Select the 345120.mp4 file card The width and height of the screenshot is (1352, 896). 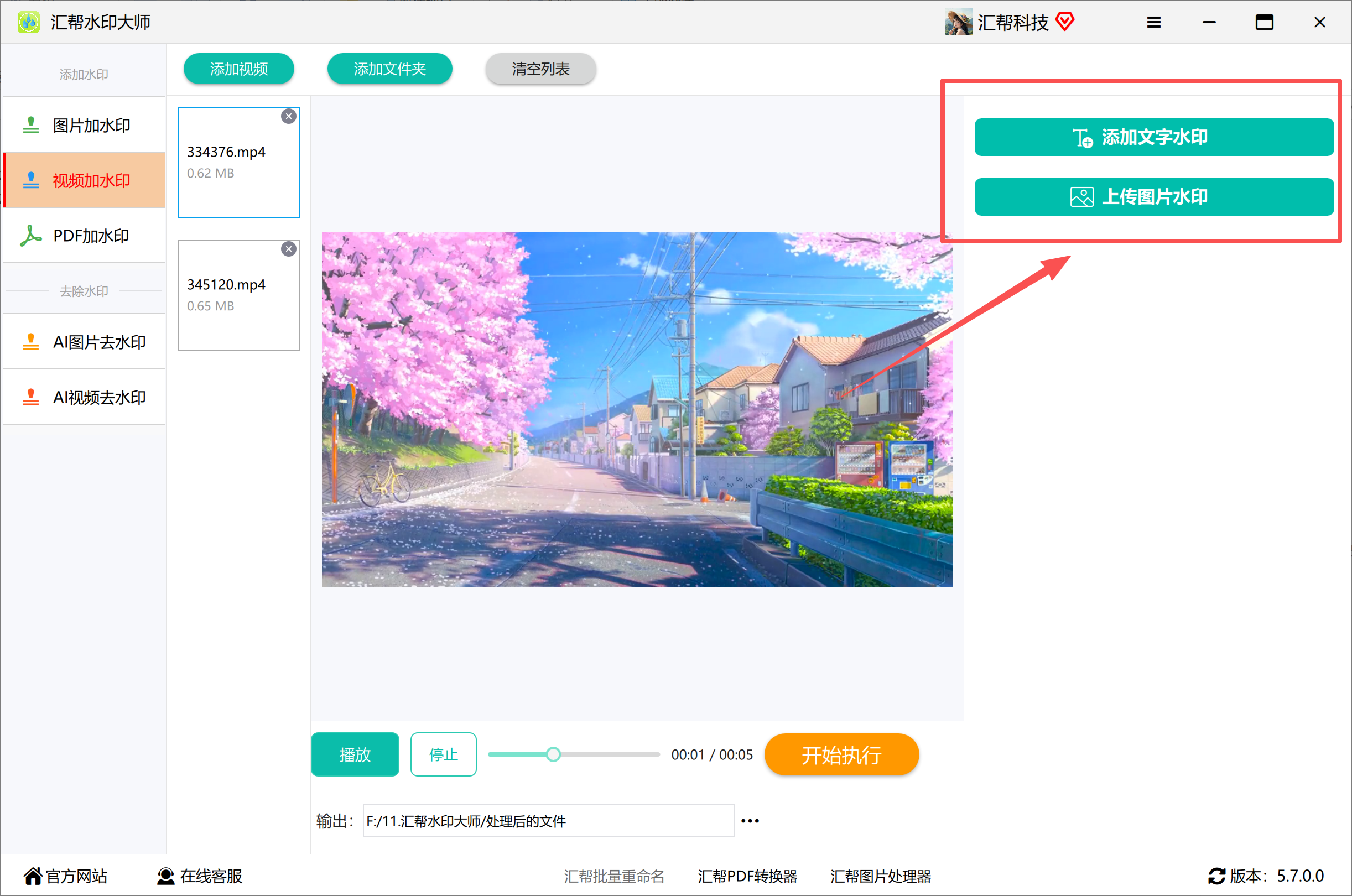[239, 295]
